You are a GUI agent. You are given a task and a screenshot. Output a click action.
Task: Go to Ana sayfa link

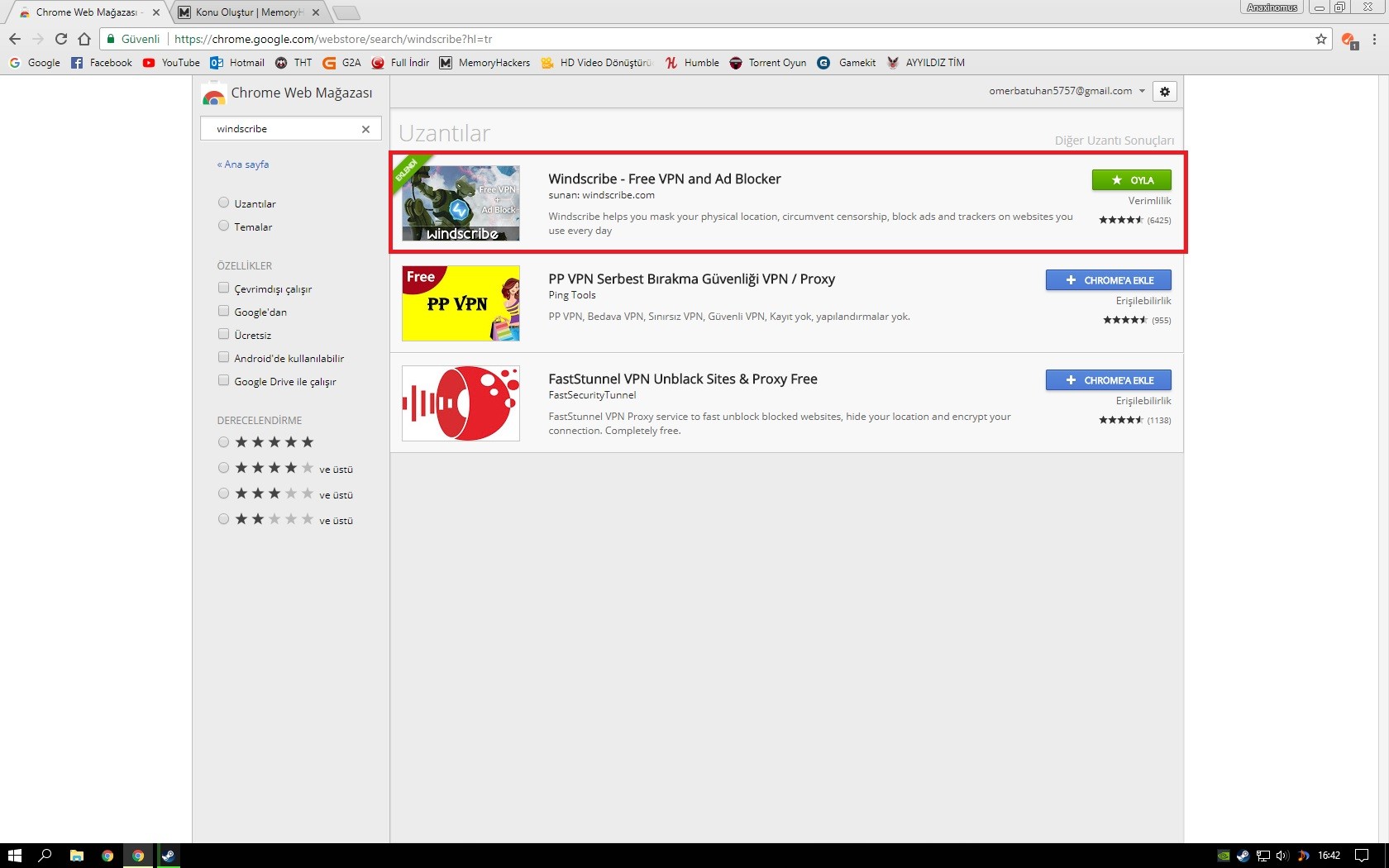pos(243,165)
